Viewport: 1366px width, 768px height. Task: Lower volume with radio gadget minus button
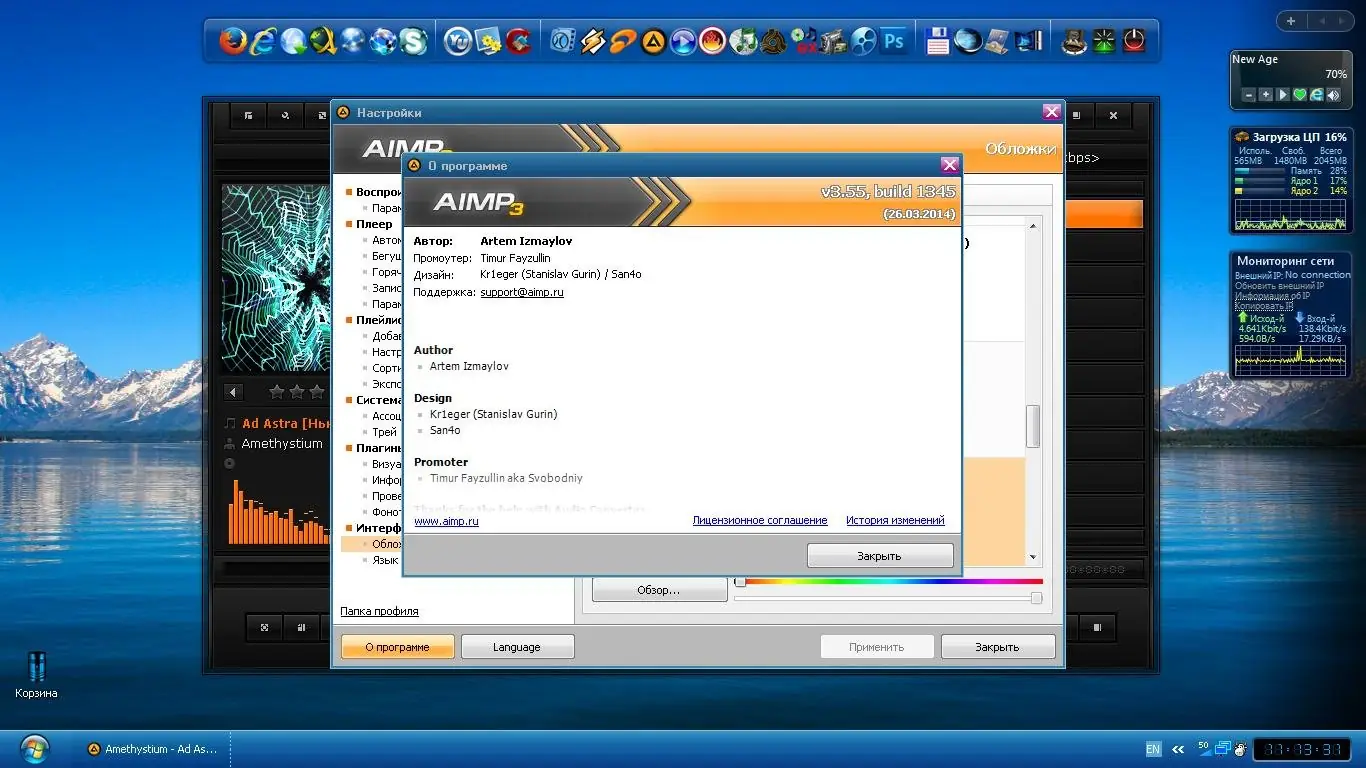(1249, 95)
